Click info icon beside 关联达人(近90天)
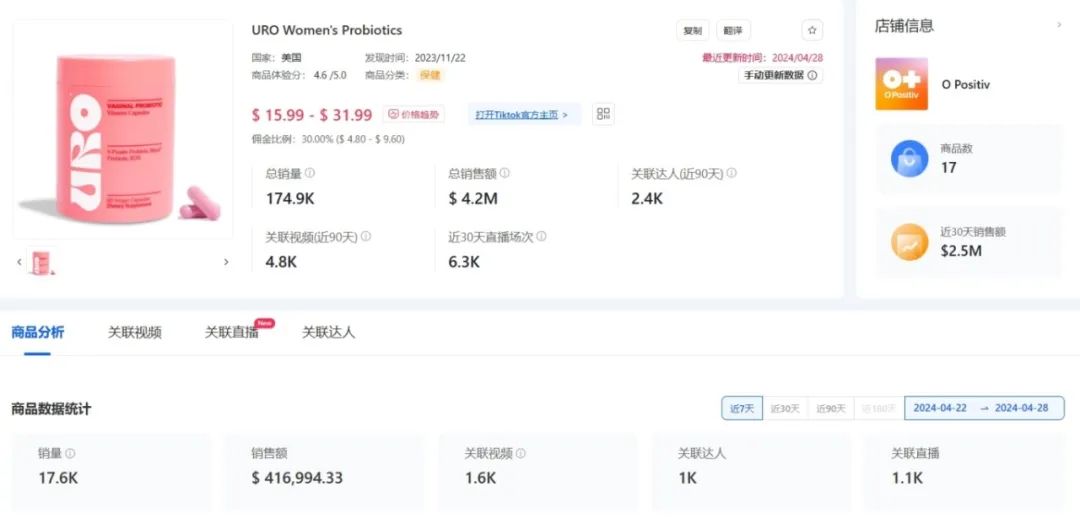Viewport: 1080px width, 530px height. pyautogui.click(x=731, y=173)
